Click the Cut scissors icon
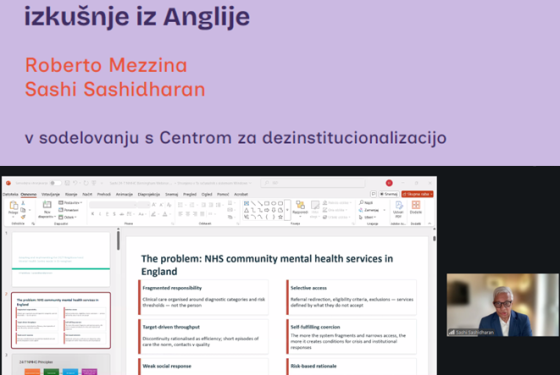This screenshot has width=560, height=375. tap(23, 203)
